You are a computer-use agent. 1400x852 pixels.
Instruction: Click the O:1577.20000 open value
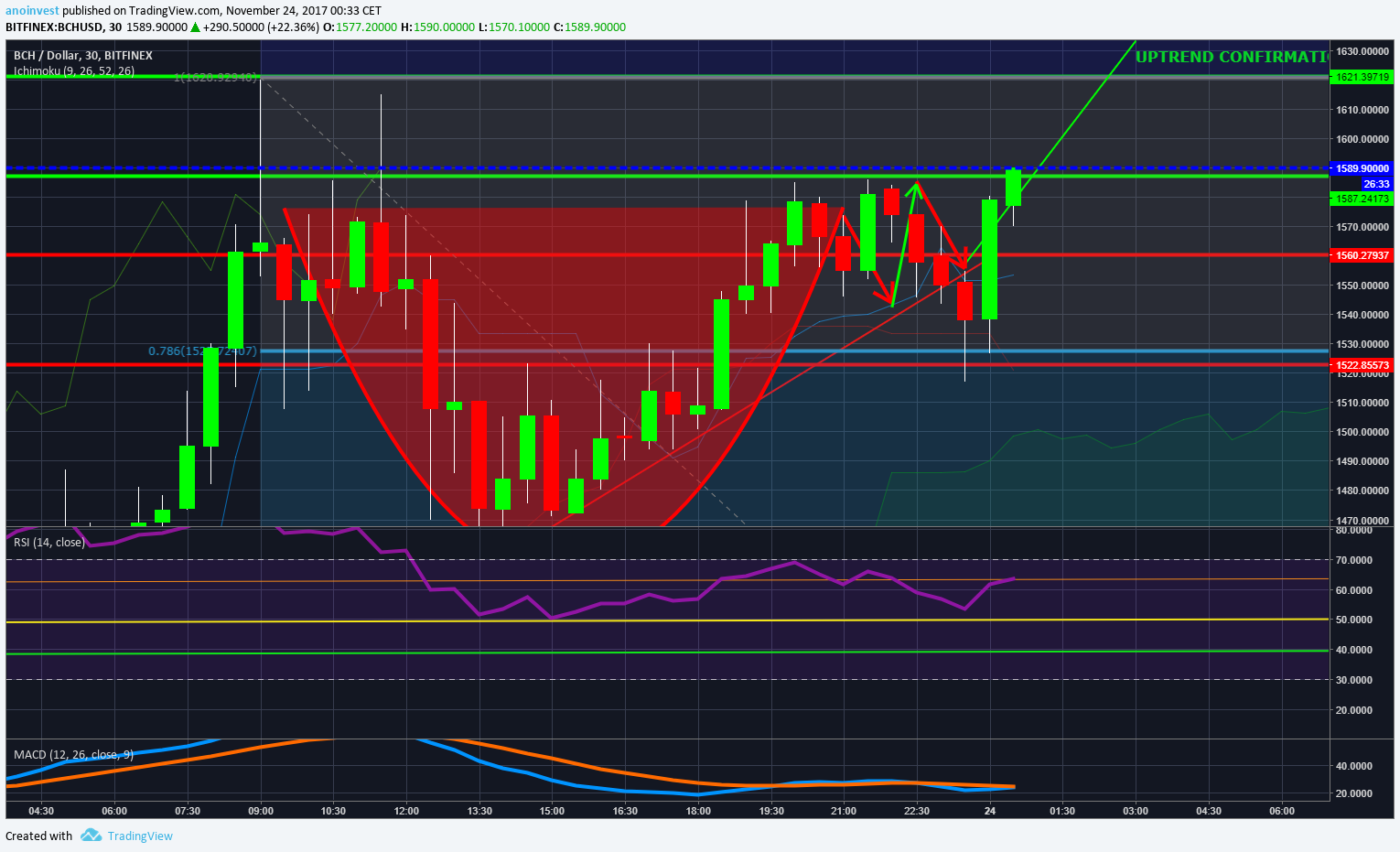(361, 27)
